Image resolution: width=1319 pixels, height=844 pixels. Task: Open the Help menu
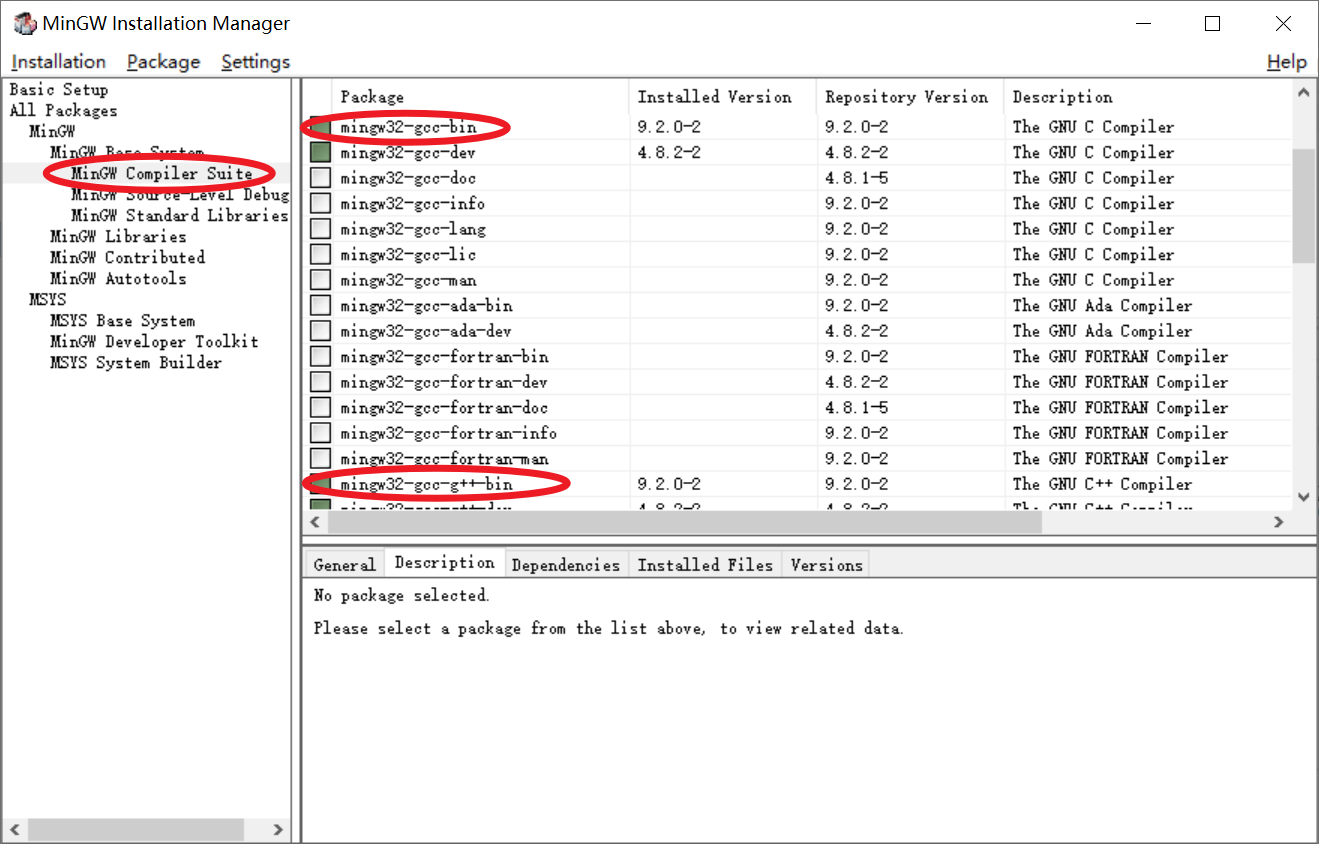coord(1286,62)
